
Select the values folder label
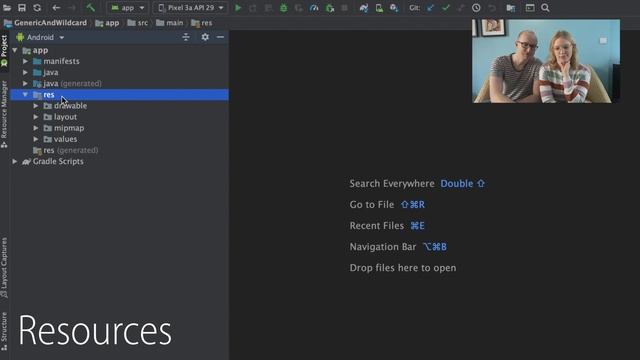[x=65, y=139]
